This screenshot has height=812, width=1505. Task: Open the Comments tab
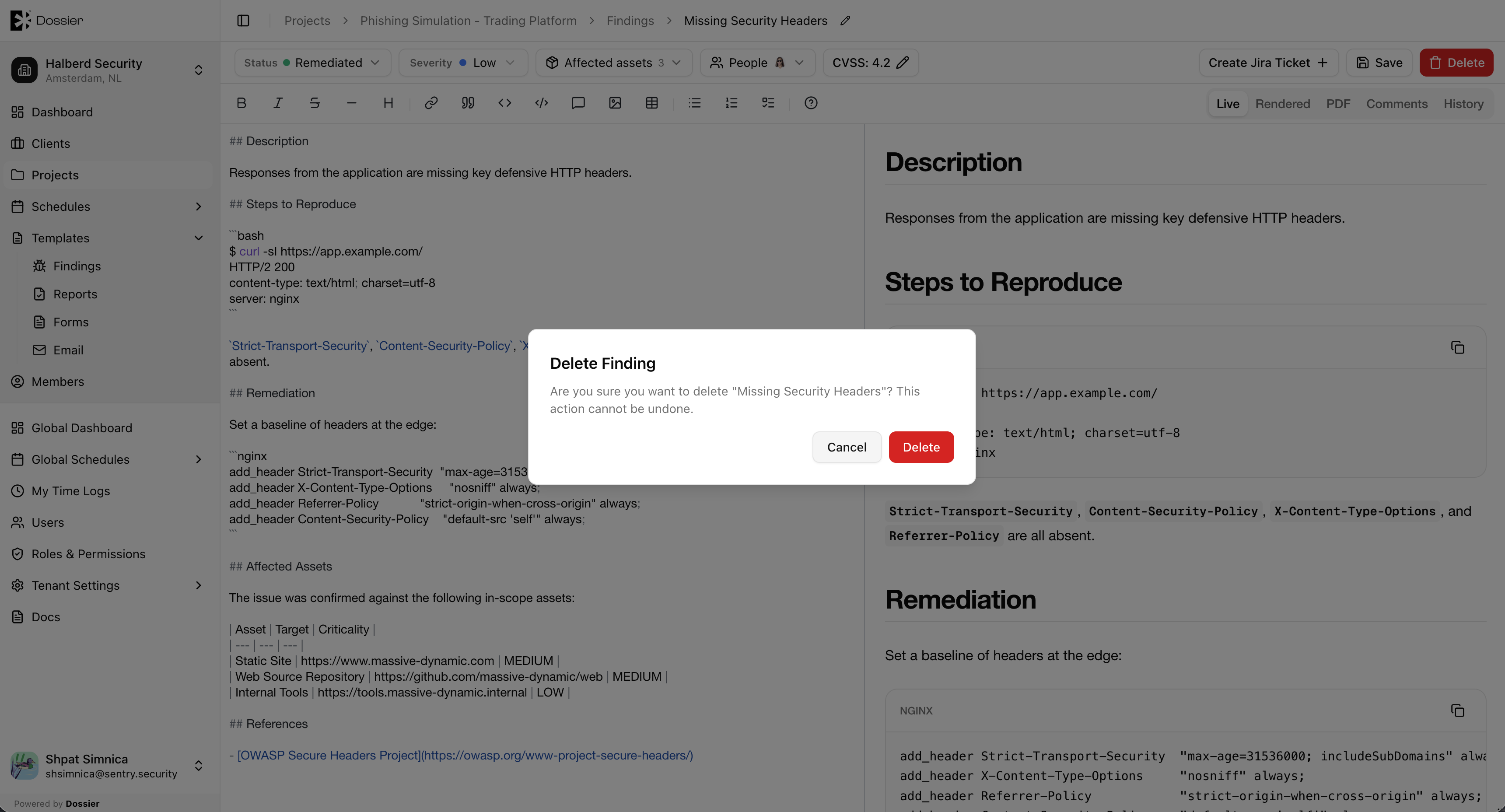point(1396,103)
